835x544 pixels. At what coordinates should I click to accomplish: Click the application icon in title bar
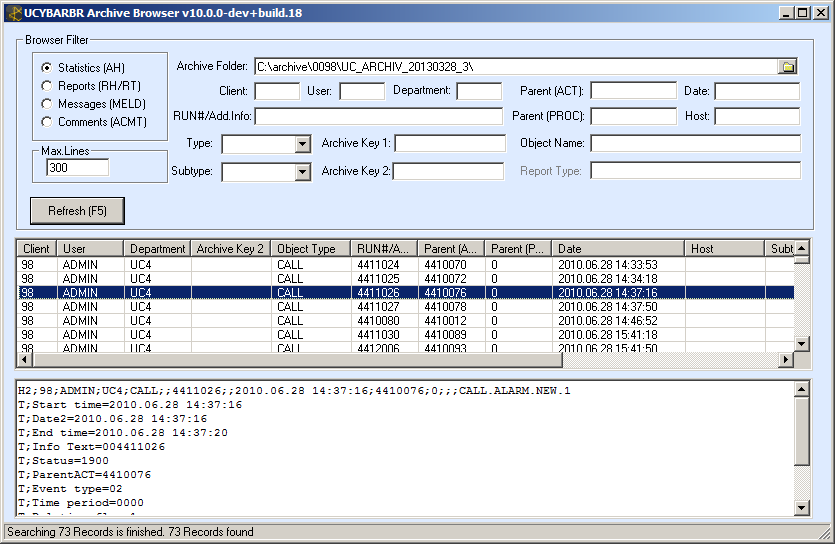point(13,13)
